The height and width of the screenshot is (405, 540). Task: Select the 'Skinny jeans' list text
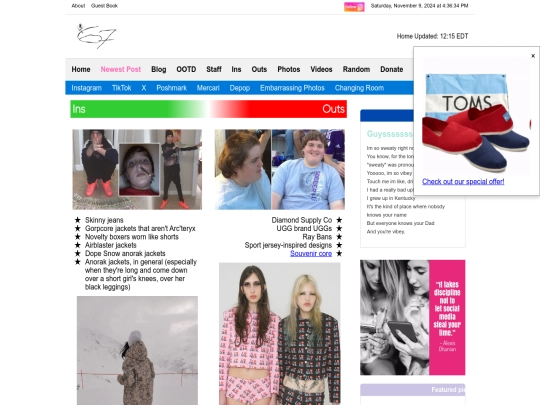coord(104,220)
